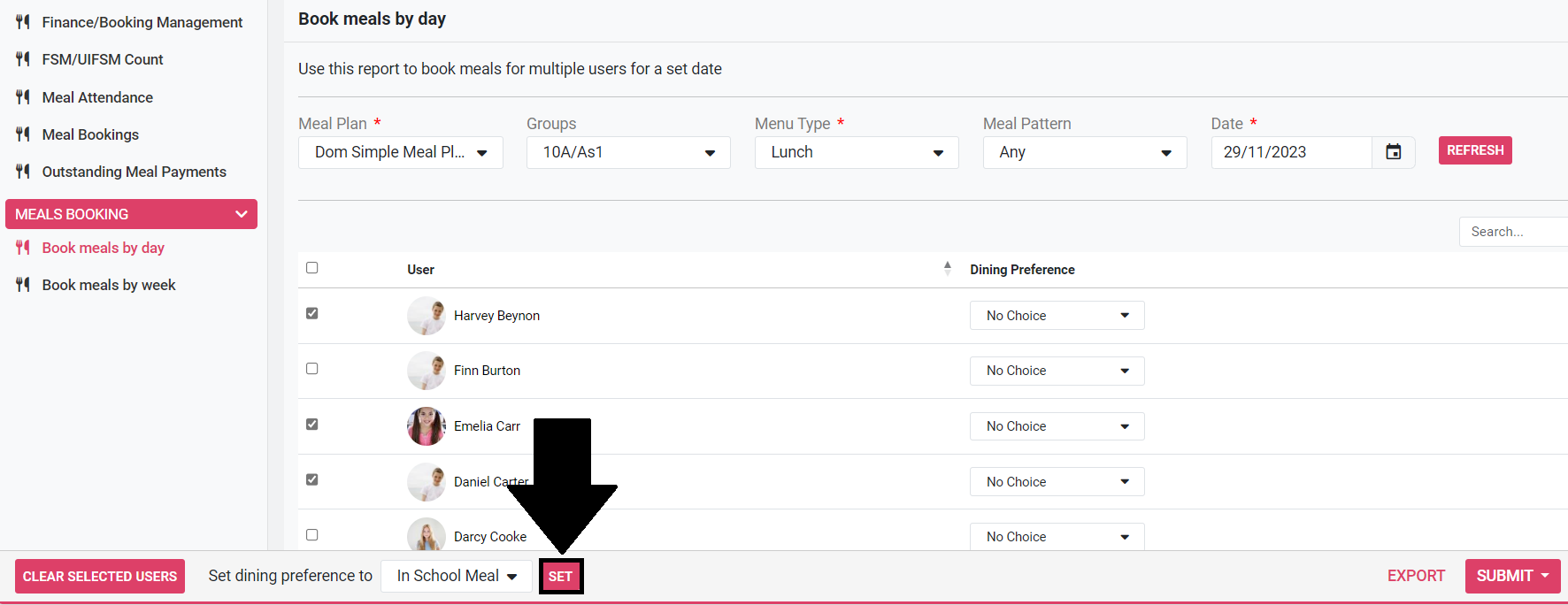Click Emelia Carr's profile photo
This screenshot has width=1568, height=605.
(426, 426)
